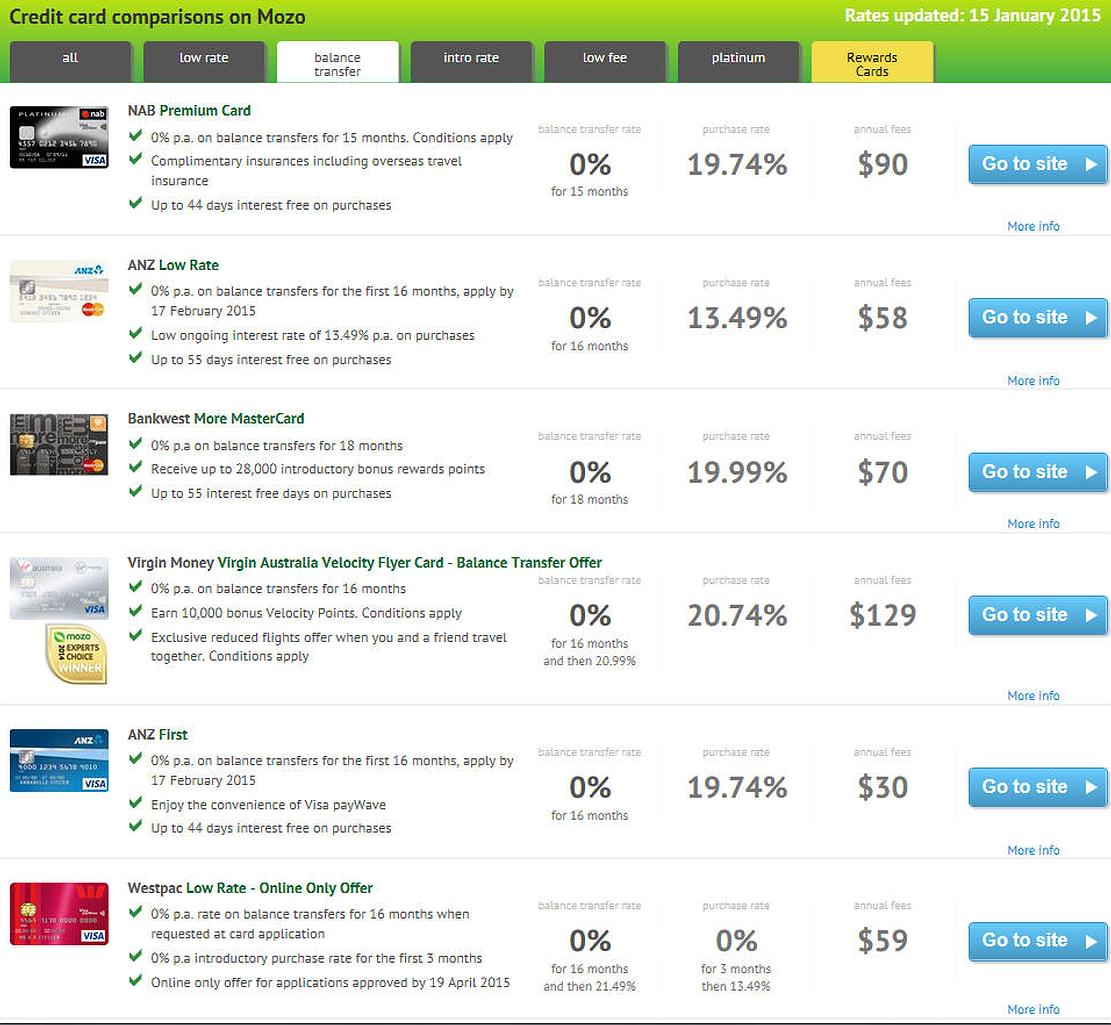The width and height of the screenshot is (1111, 1025).
Task: Open the ANZ First title link
Action: coord(157,735)
